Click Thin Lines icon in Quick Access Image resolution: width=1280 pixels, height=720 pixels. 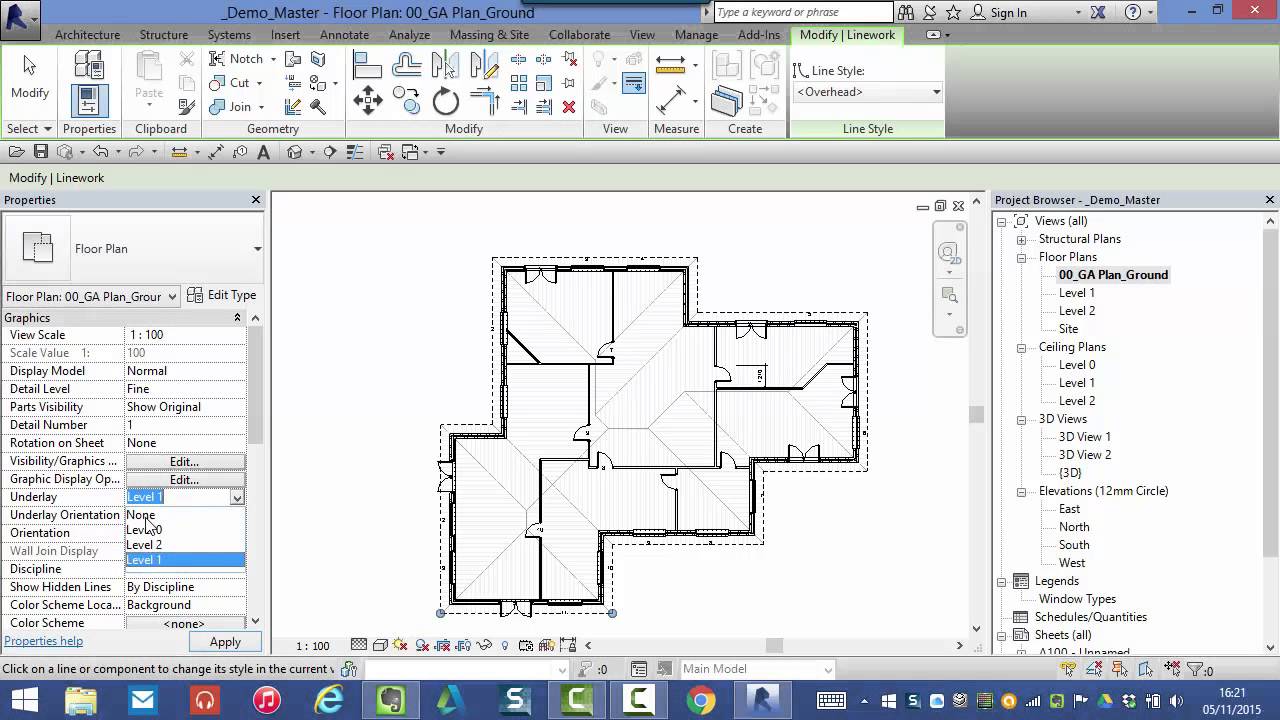[354, 152]
